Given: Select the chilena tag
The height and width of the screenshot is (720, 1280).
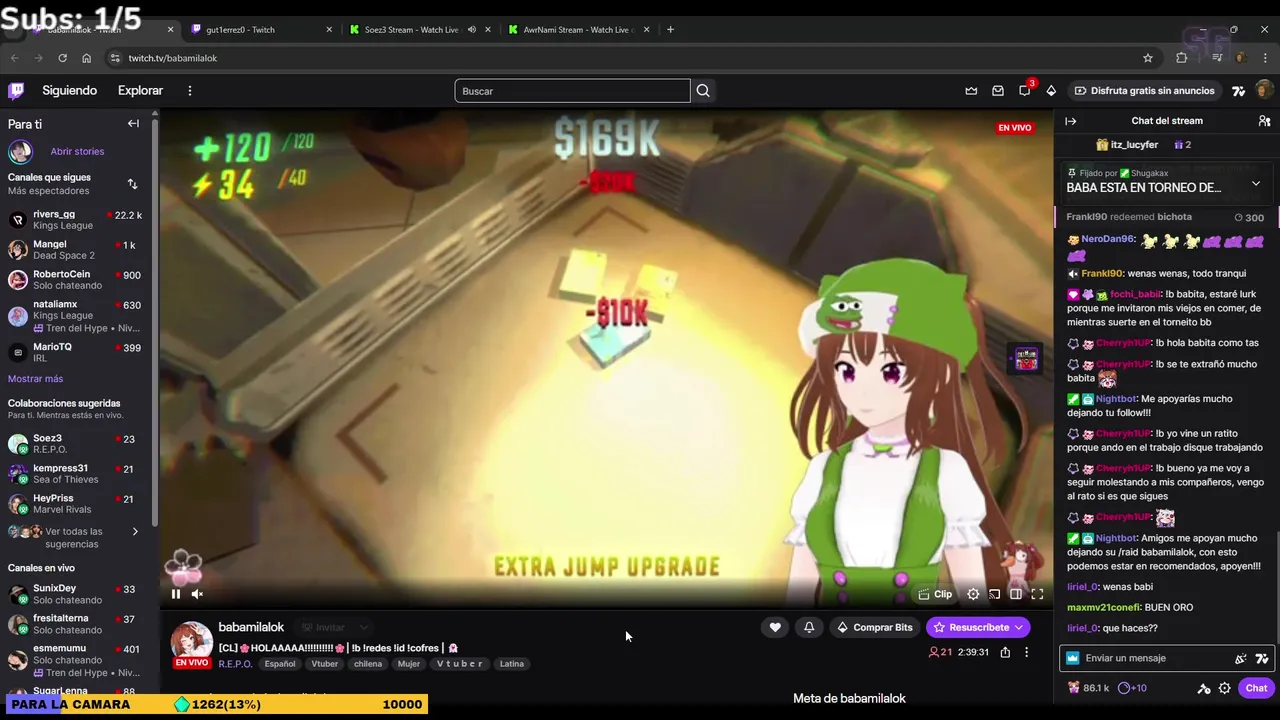Looking at the screenshot, I should coord(367,664).
